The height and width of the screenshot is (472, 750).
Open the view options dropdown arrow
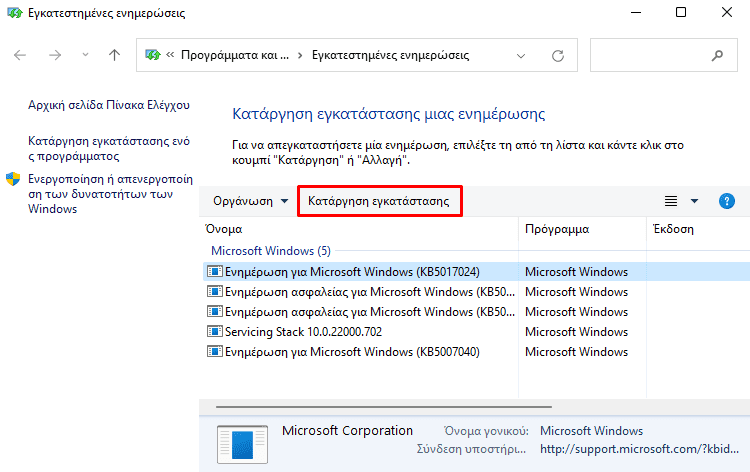694,201
